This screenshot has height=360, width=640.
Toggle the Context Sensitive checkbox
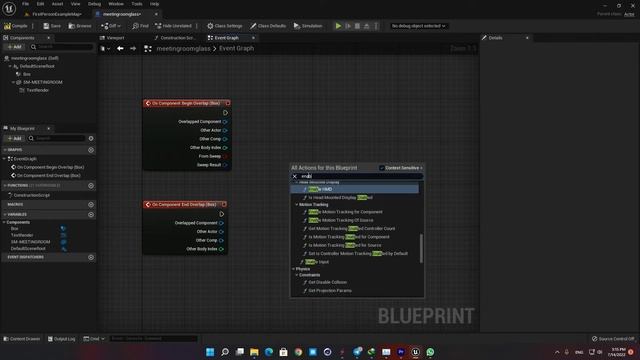382,168
